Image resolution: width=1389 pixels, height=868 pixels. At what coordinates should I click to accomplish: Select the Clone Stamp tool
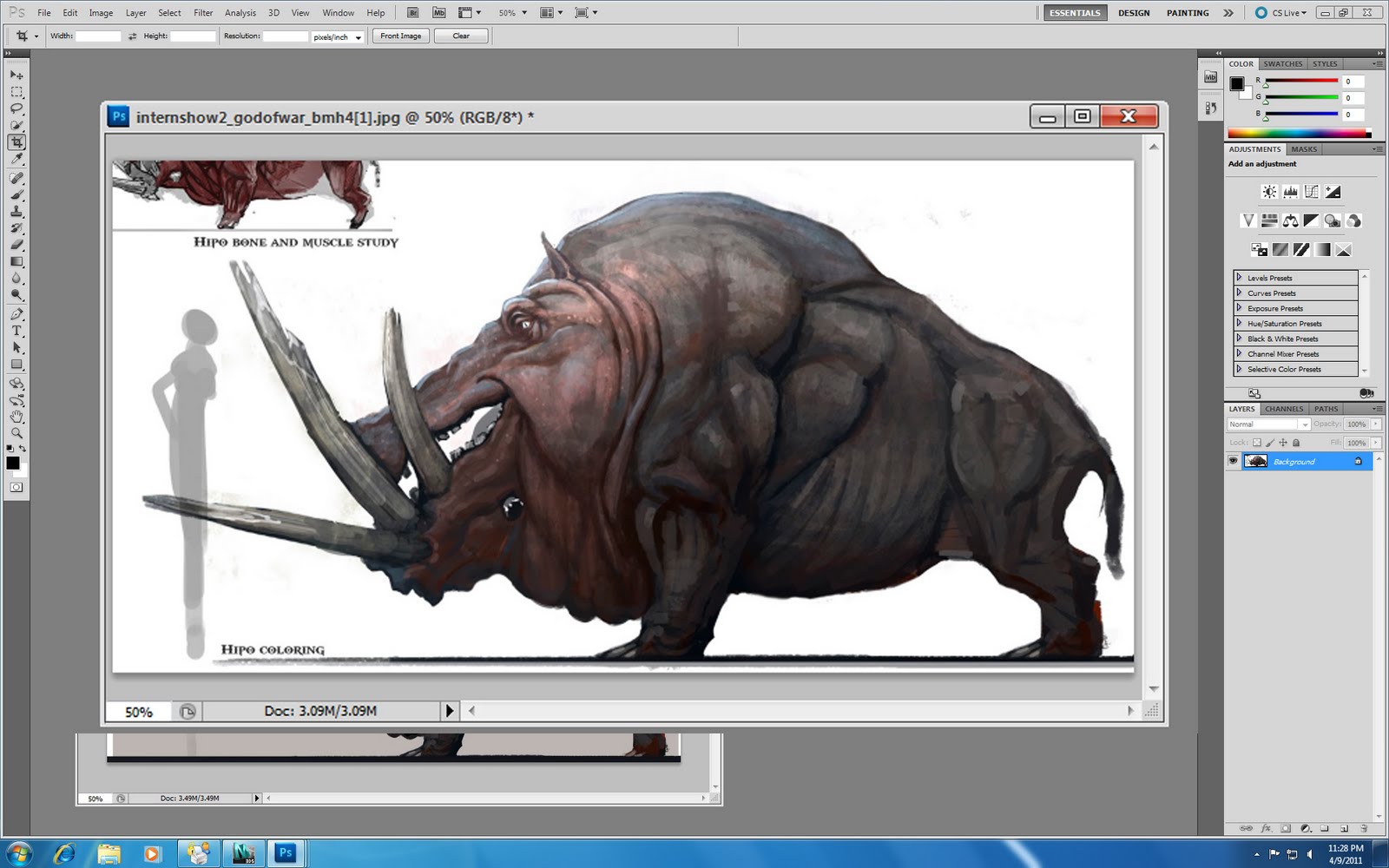pos(16,211)
